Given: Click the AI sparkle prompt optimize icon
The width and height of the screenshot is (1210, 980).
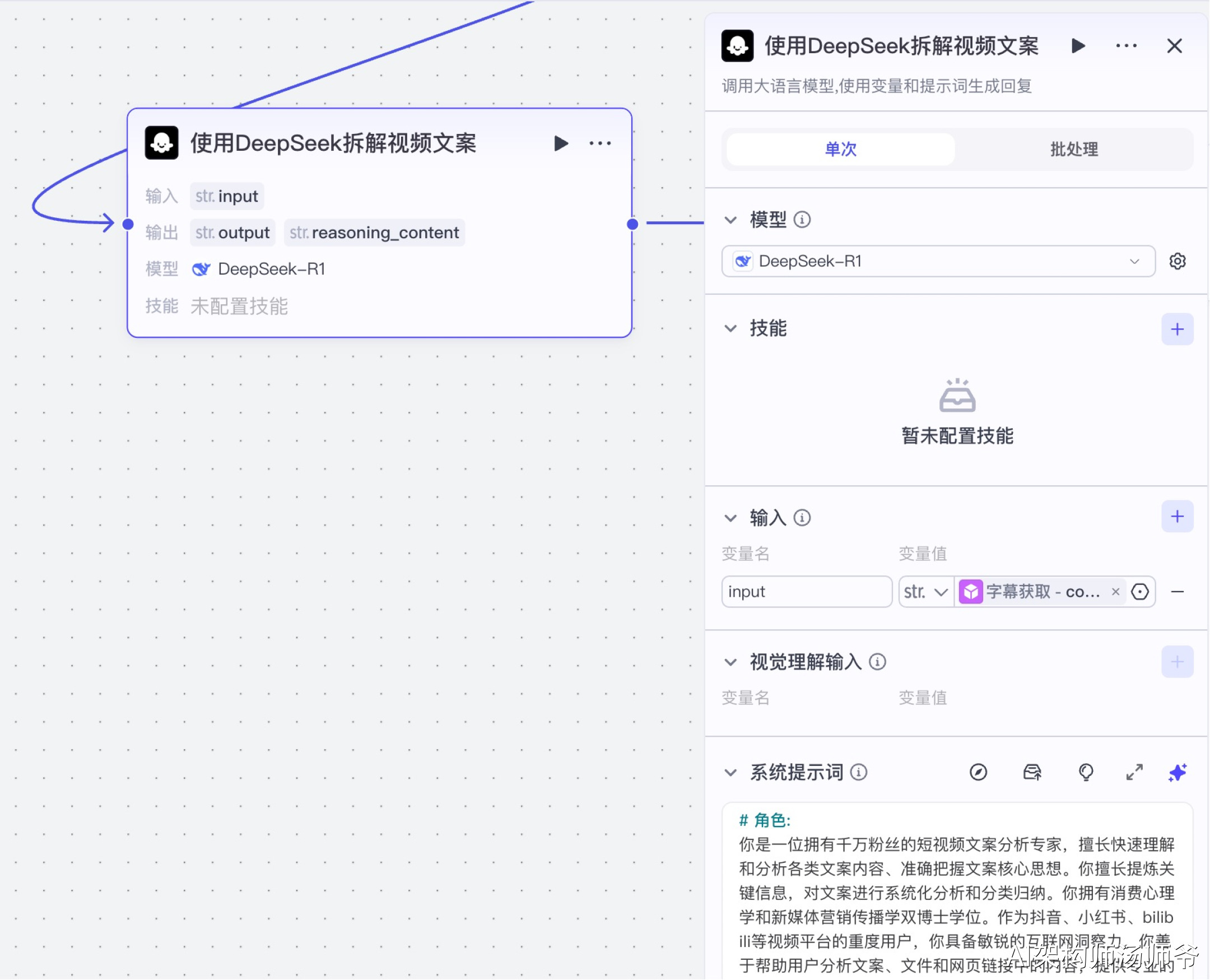Looking at the screenshot, I should click(x=1178, y=772).
